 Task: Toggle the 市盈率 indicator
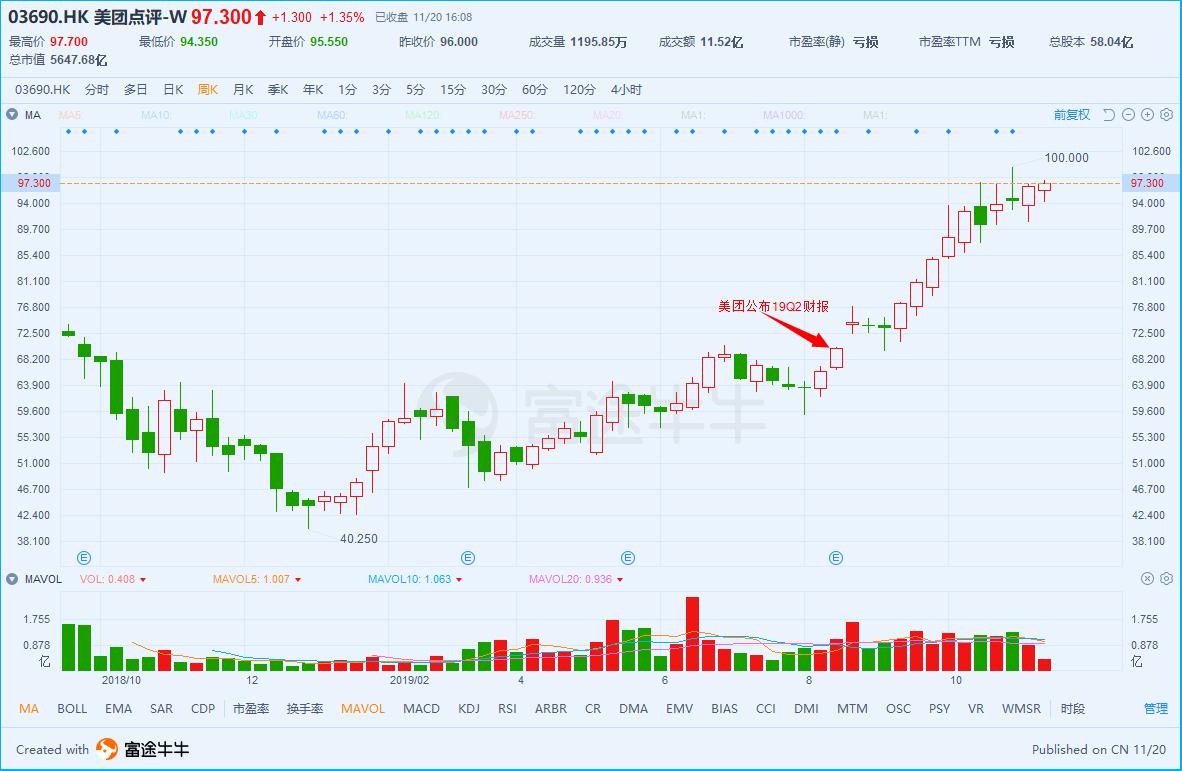click(251, 708)
